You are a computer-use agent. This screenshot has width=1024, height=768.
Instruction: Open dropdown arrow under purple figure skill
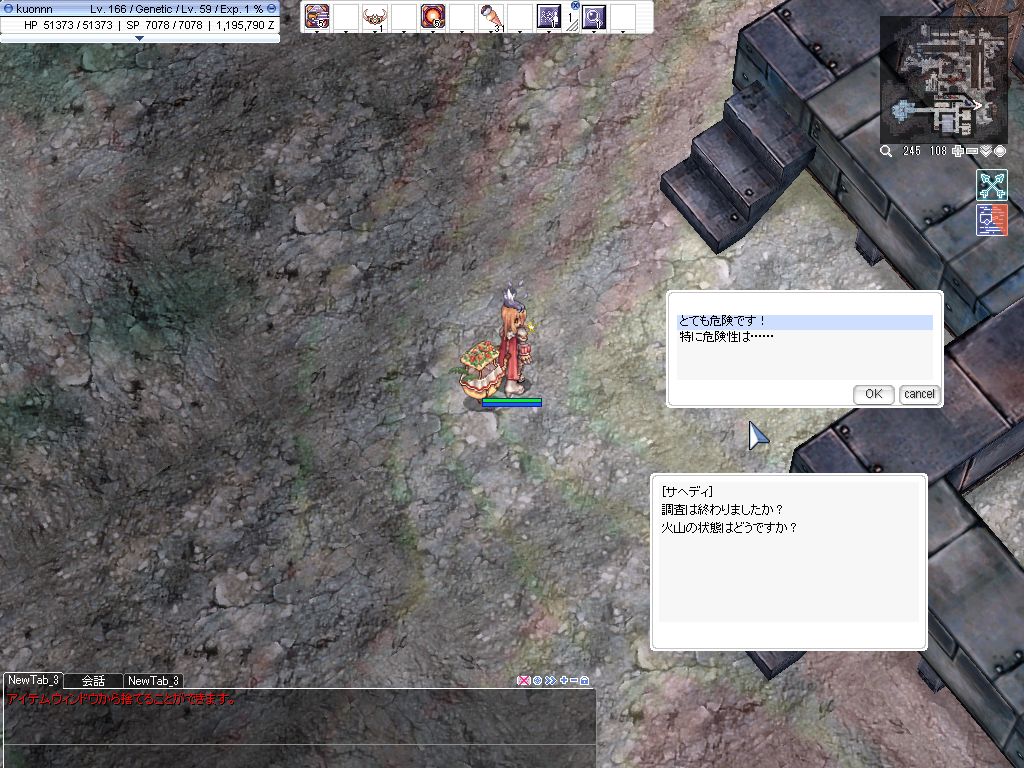[x=549, y=31]
